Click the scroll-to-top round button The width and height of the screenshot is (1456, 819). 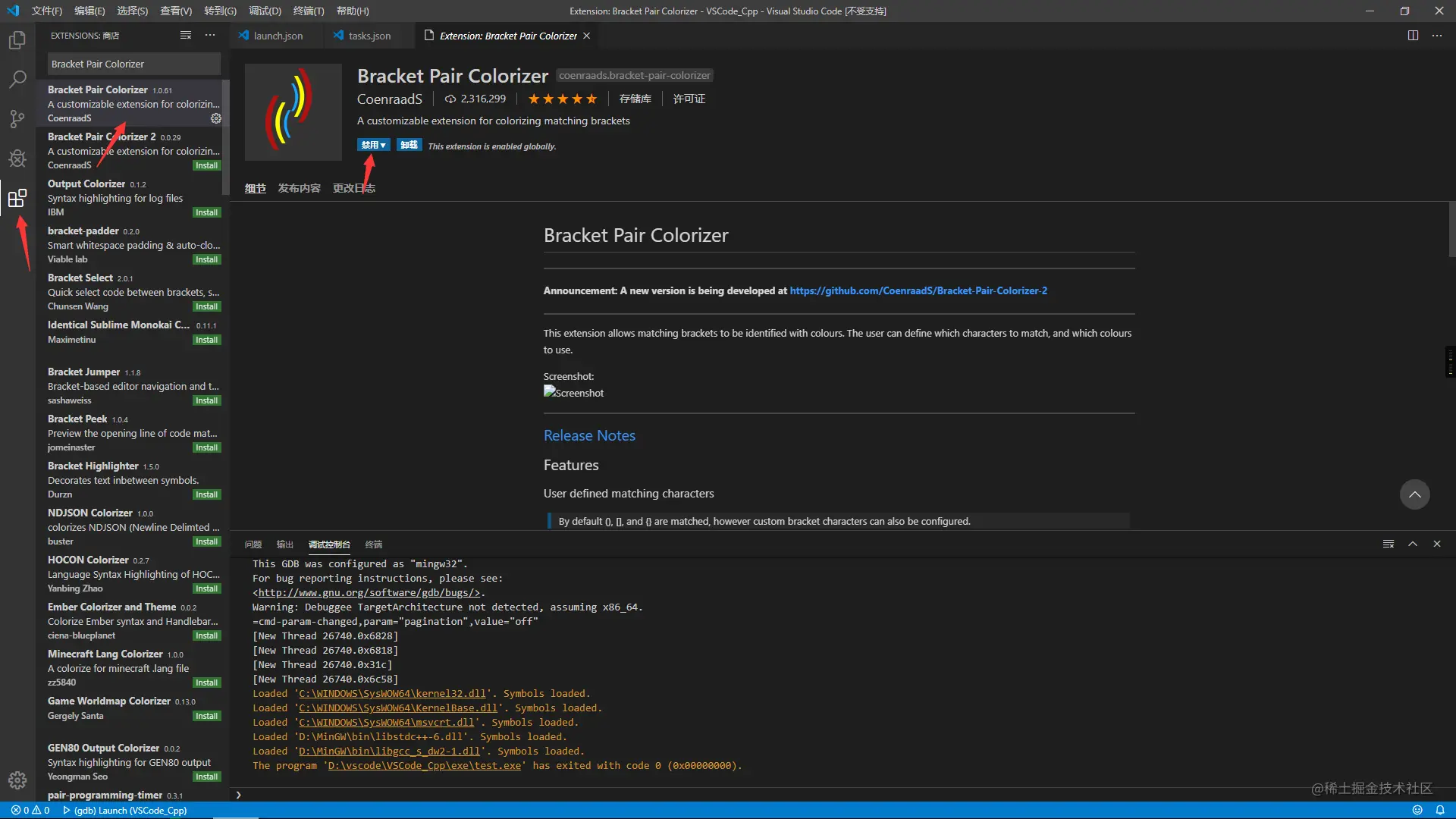point(1415,494)
